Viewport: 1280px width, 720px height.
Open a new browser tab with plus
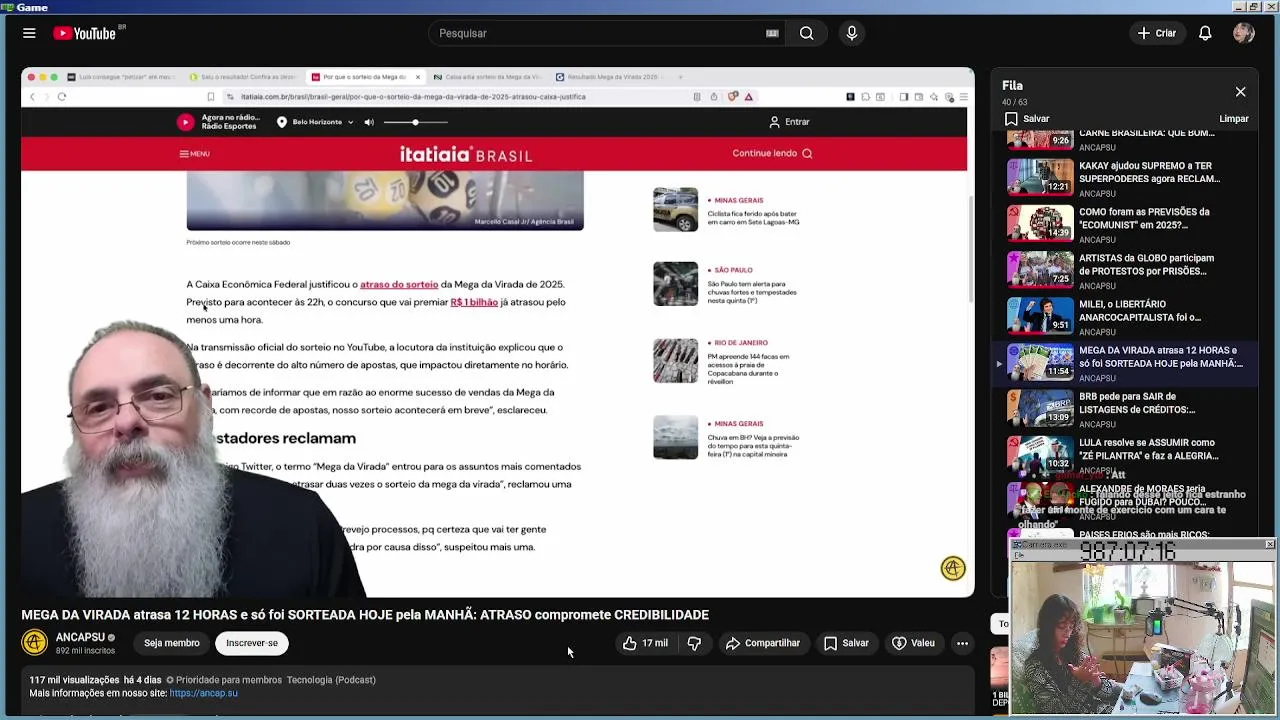click(681, 77)
